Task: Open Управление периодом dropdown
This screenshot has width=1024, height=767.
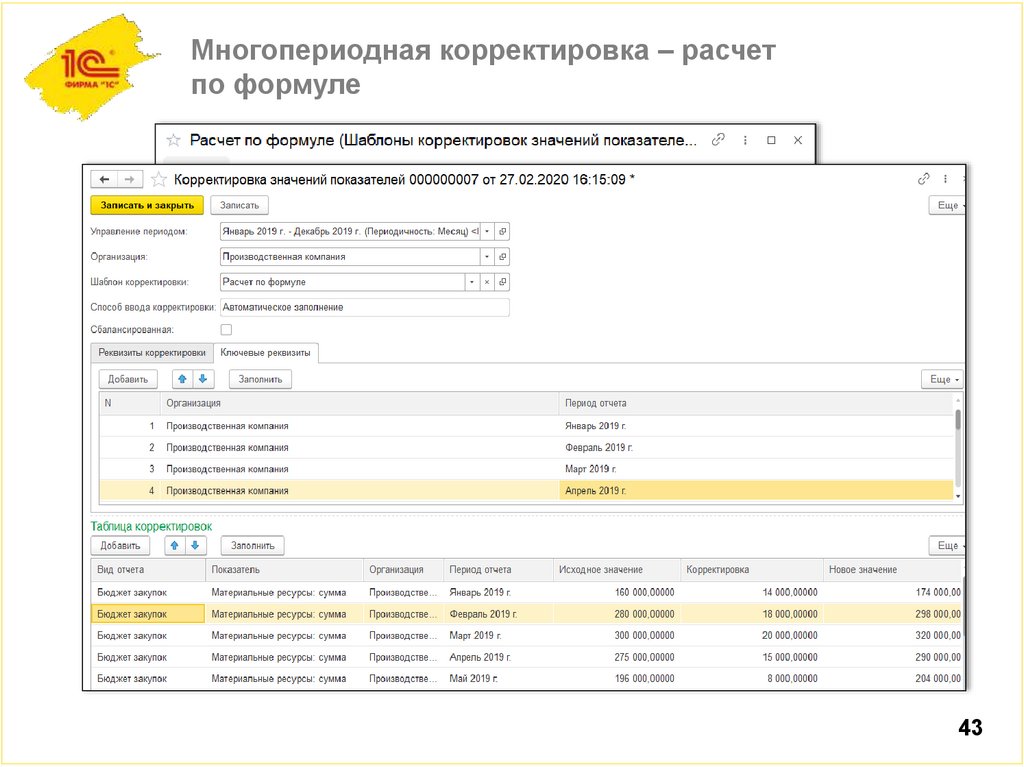Action: coord(485,229)
